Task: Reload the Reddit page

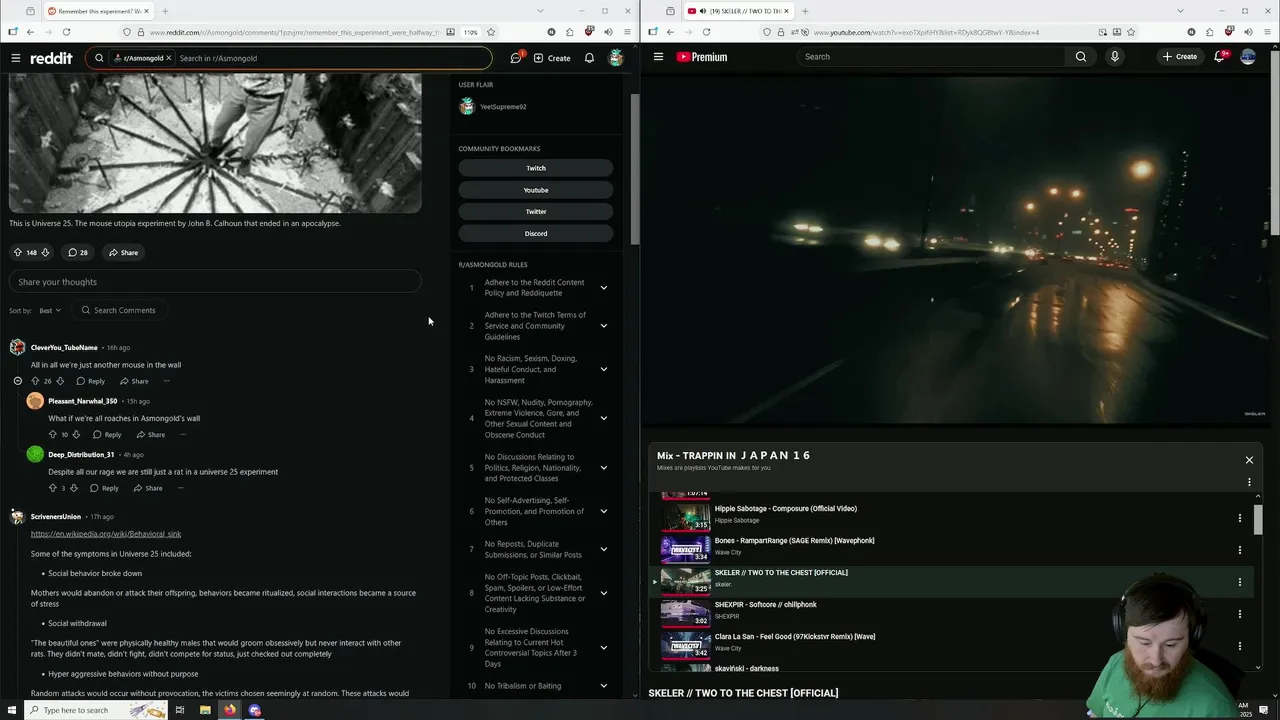Action: point(66,32)
